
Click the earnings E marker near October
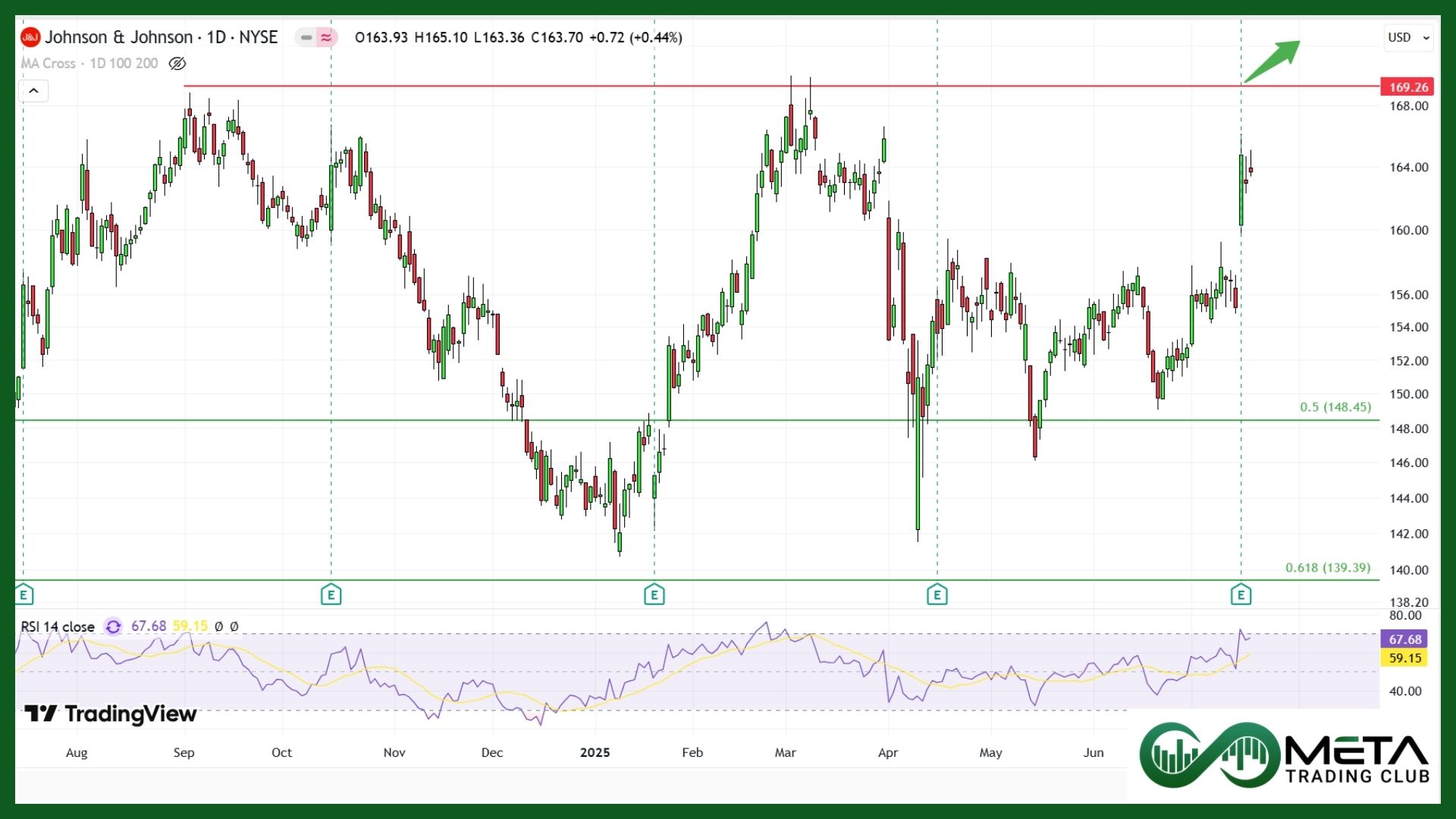click(331, 595)
